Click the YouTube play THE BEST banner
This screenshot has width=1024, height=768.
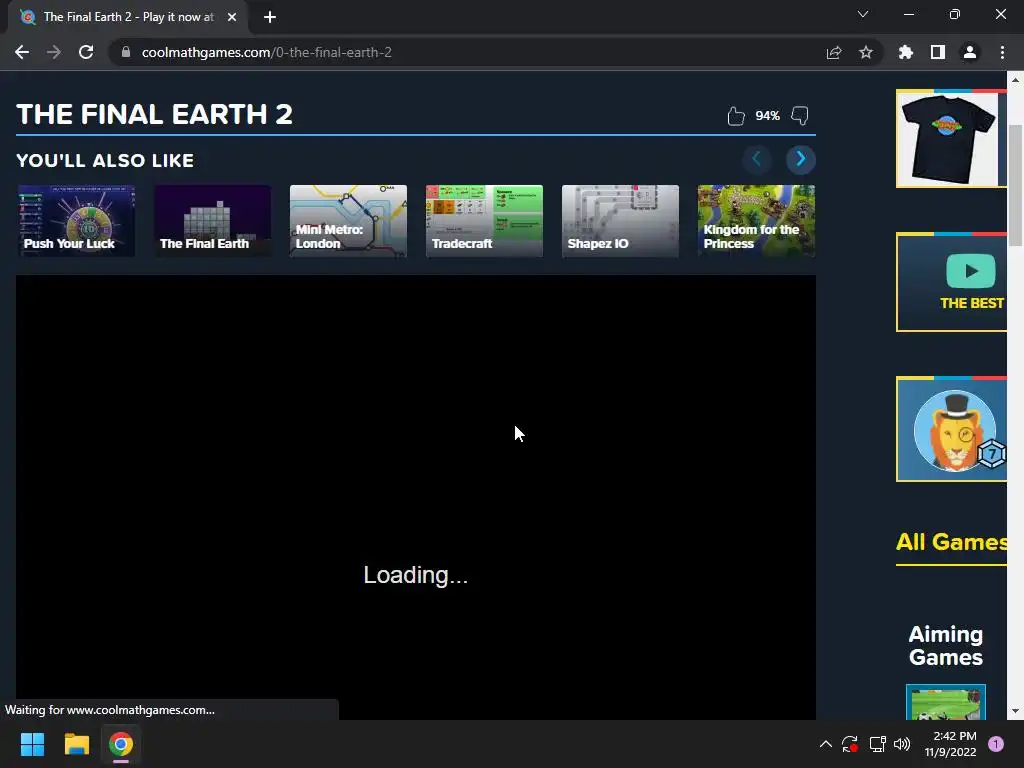coord(952,282)
